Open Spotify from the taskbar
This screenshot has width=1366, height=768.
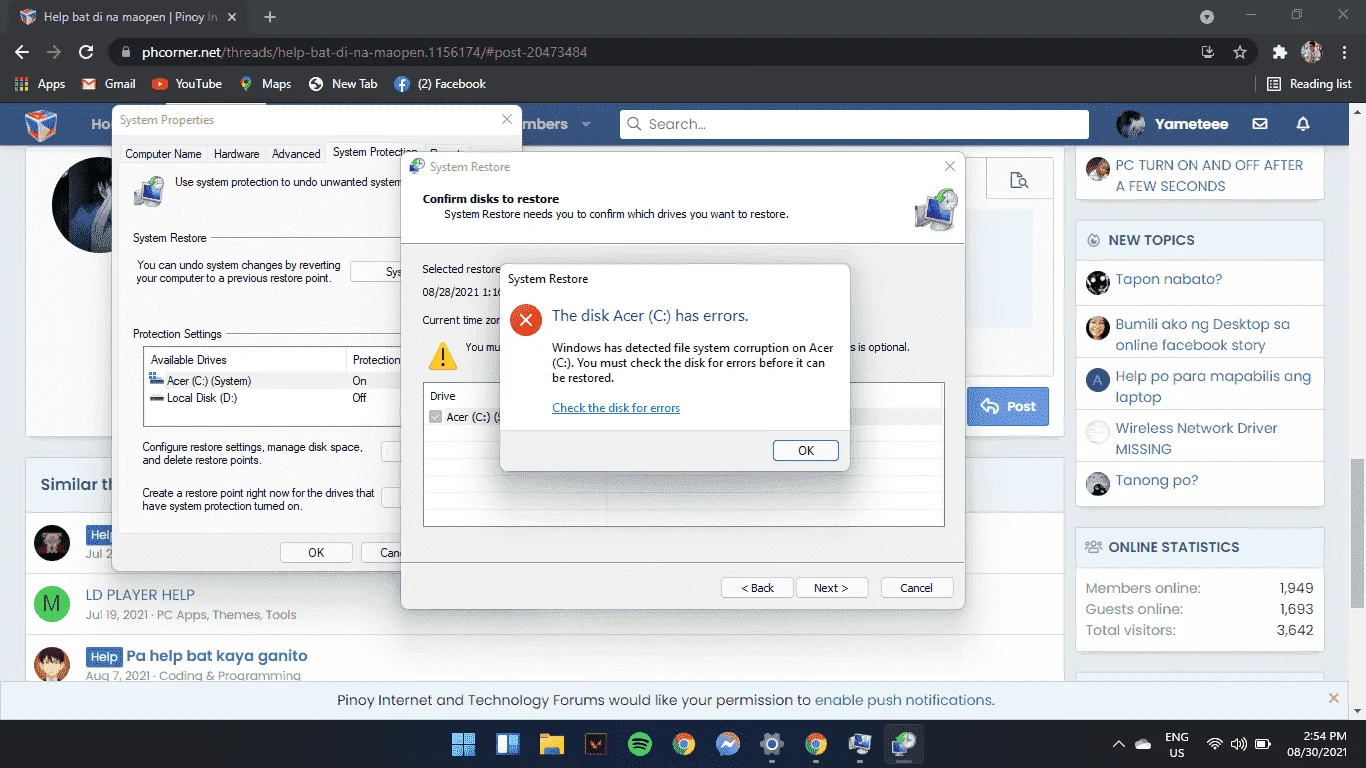639,744
